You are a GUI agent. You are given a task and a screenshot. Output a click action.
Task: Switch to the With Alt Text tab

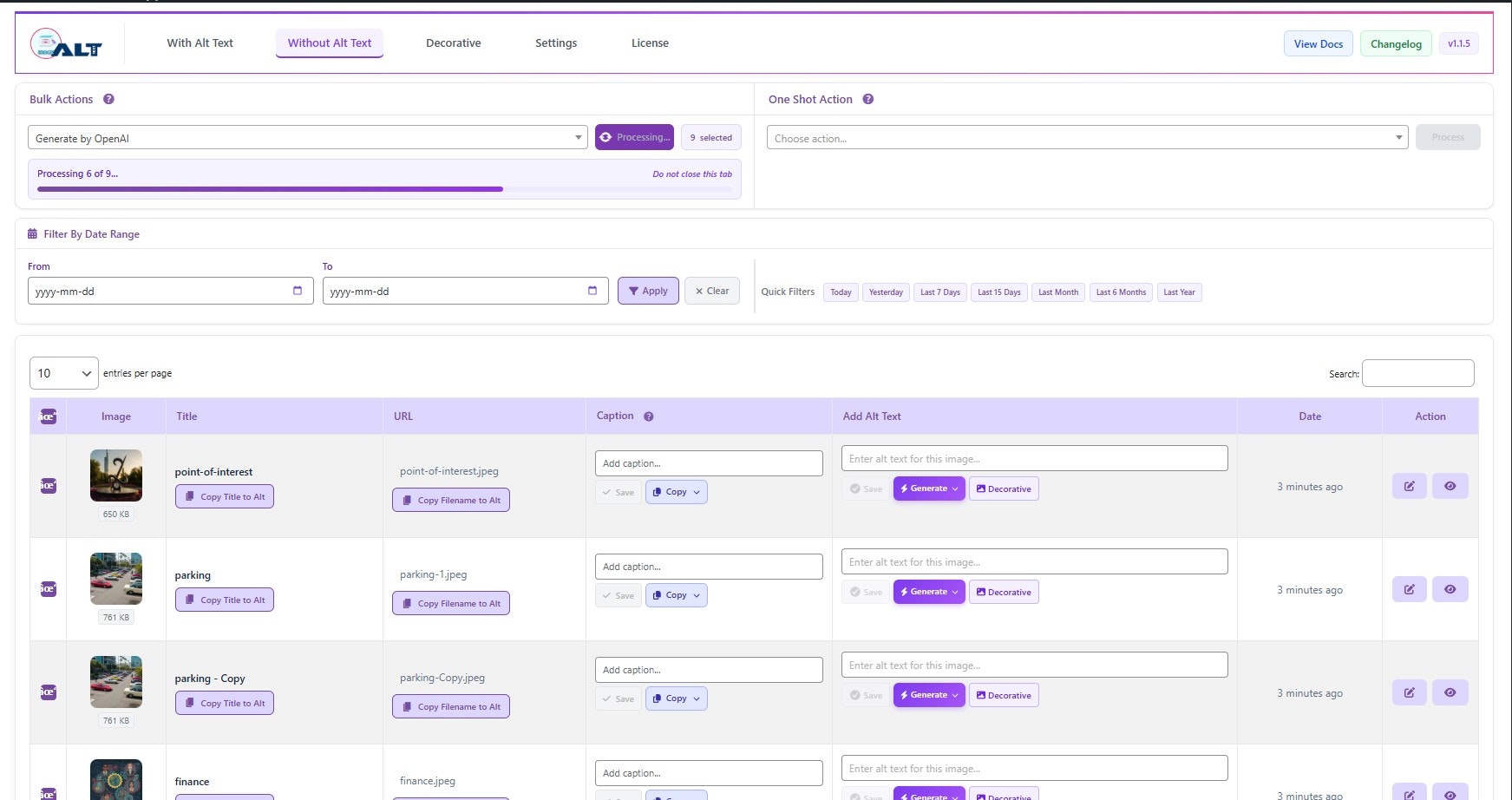tap(200, 43)
